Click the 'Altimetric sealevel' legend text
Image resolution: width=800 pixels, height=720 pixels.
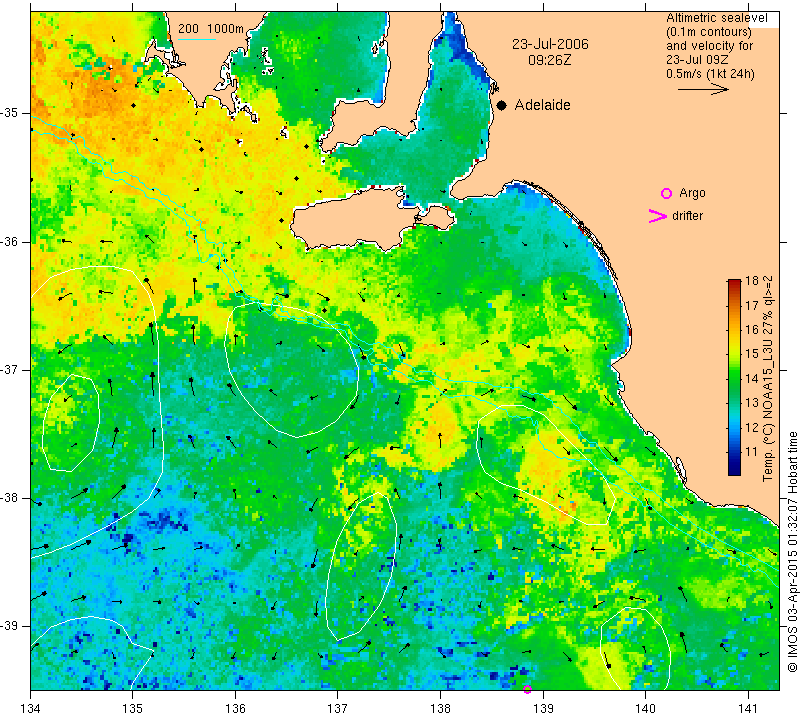[x=717, y=18]
